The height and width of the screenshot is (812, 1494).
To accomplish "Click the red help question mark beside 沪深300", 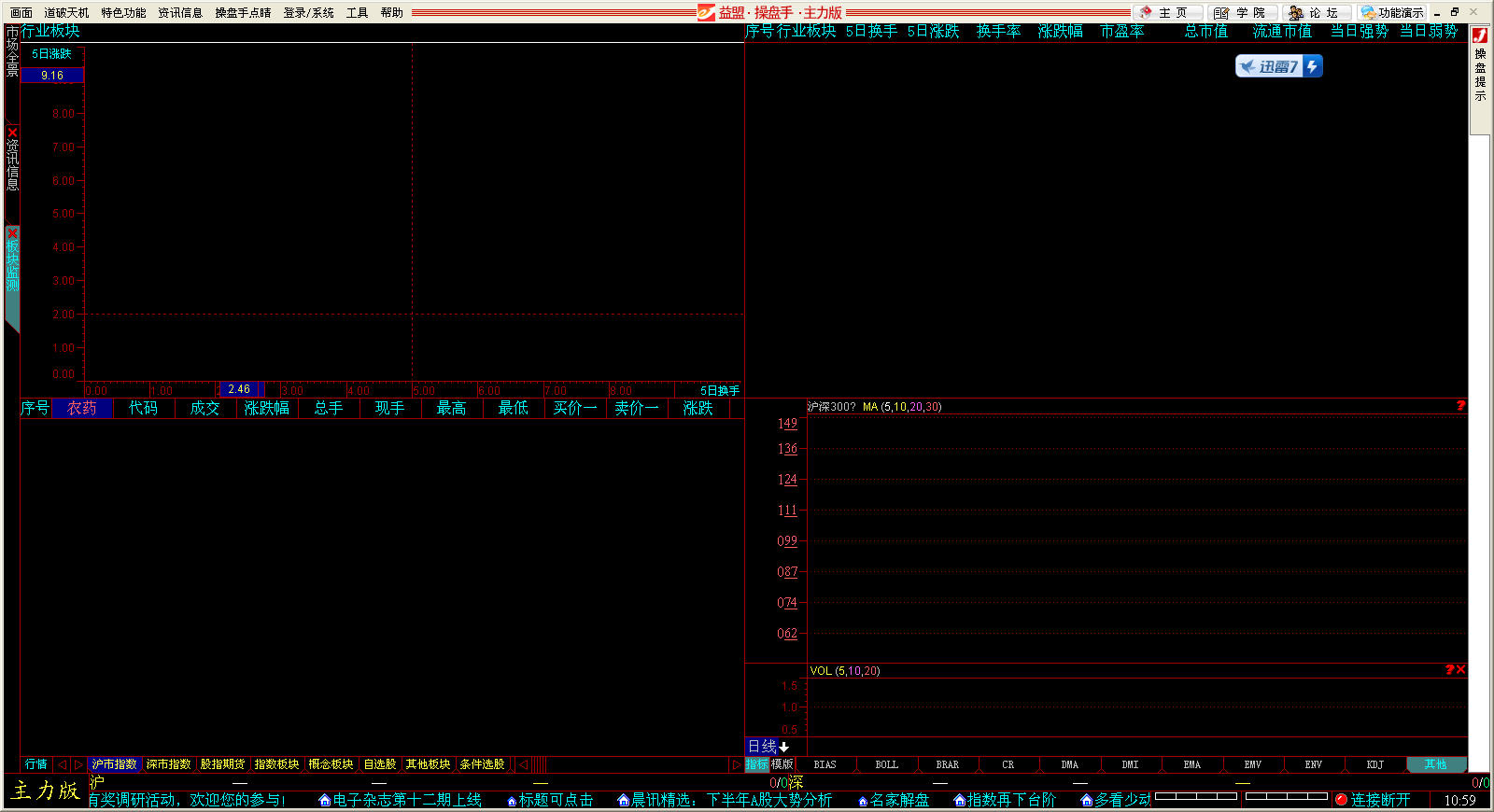I will [x=1460, y=406].
